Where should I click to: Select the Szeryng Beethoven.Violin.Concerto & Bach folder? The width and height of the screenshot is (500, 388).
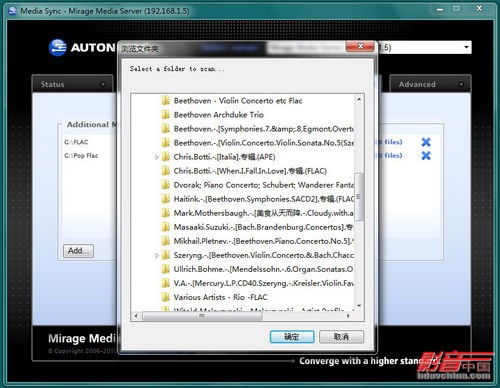click(264, 255)
